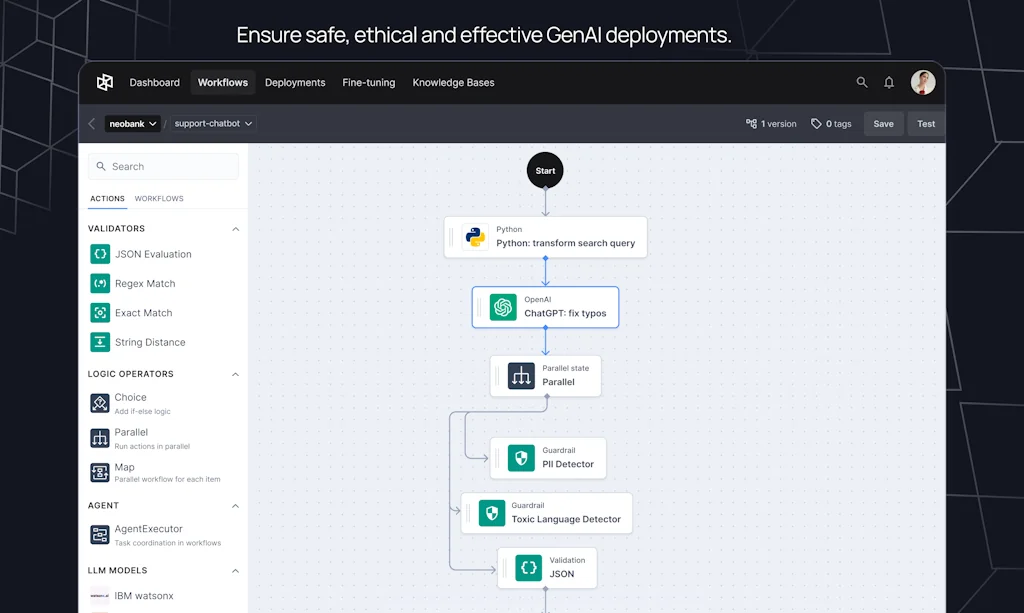Click the Choice logic operator icon
This screenshot has width=1024, height=613.
(100, 403)
